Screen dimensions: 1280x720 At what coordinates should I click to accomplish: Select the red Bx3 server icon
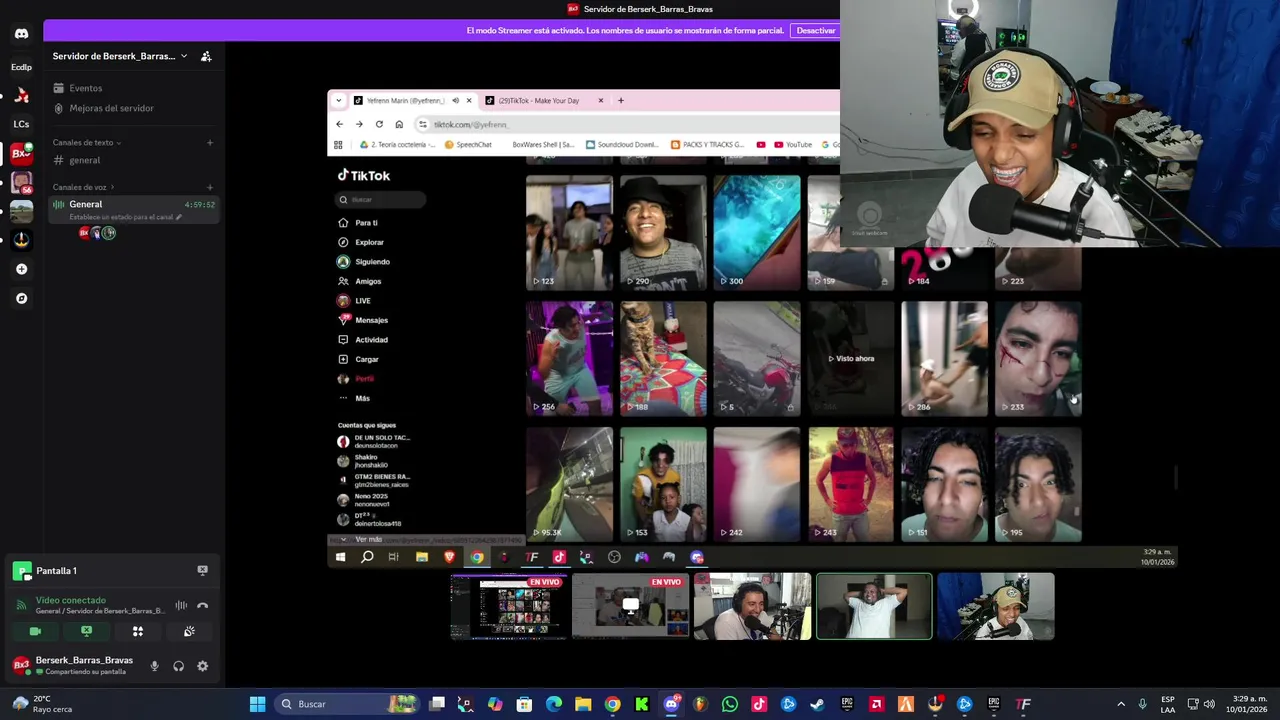coord(21,154)
